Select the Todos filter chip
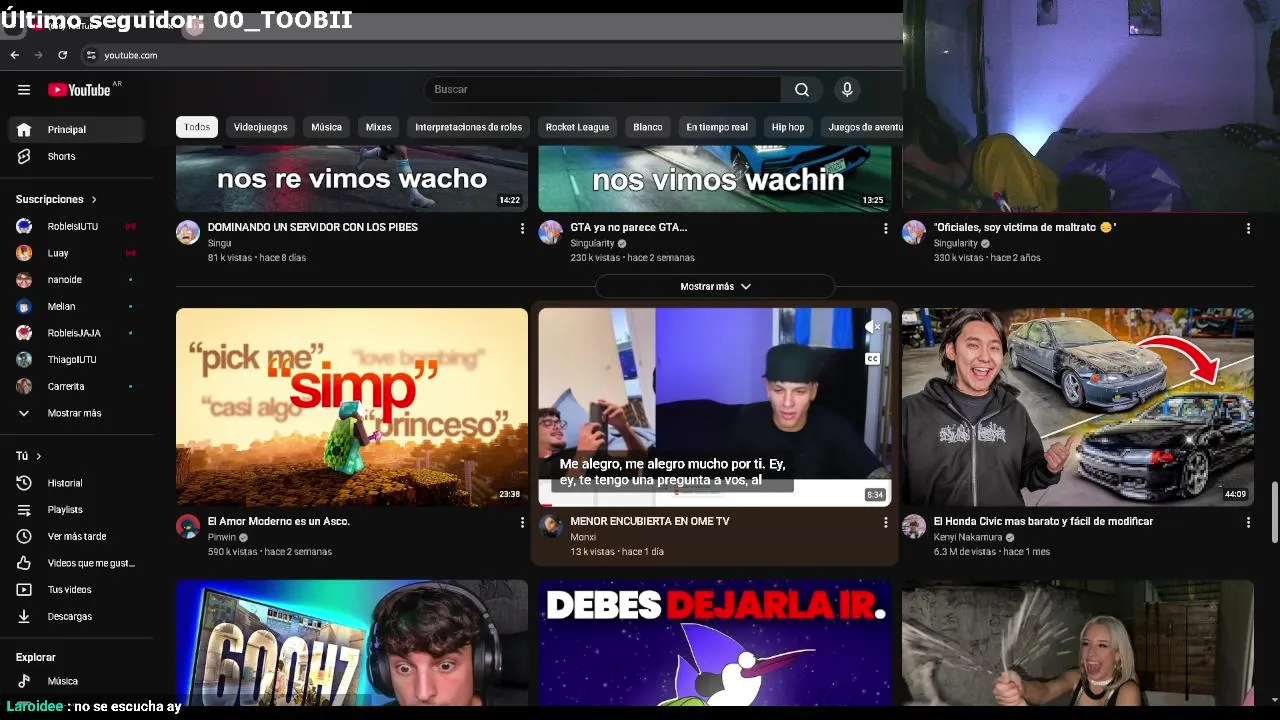The image size is (1280, 720). pyautogui.click(x=197, y=127)
